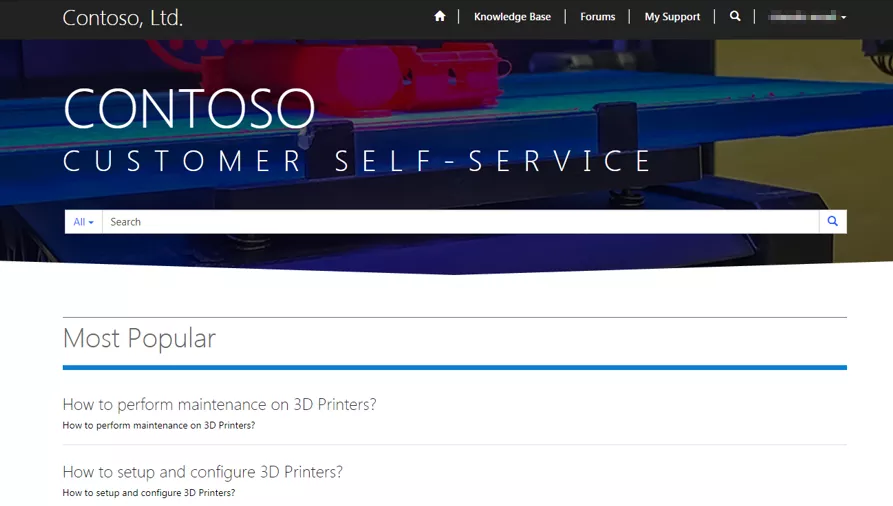893x506 pixels.
Task: Focus the Search text field
Action: click(460, 222)
